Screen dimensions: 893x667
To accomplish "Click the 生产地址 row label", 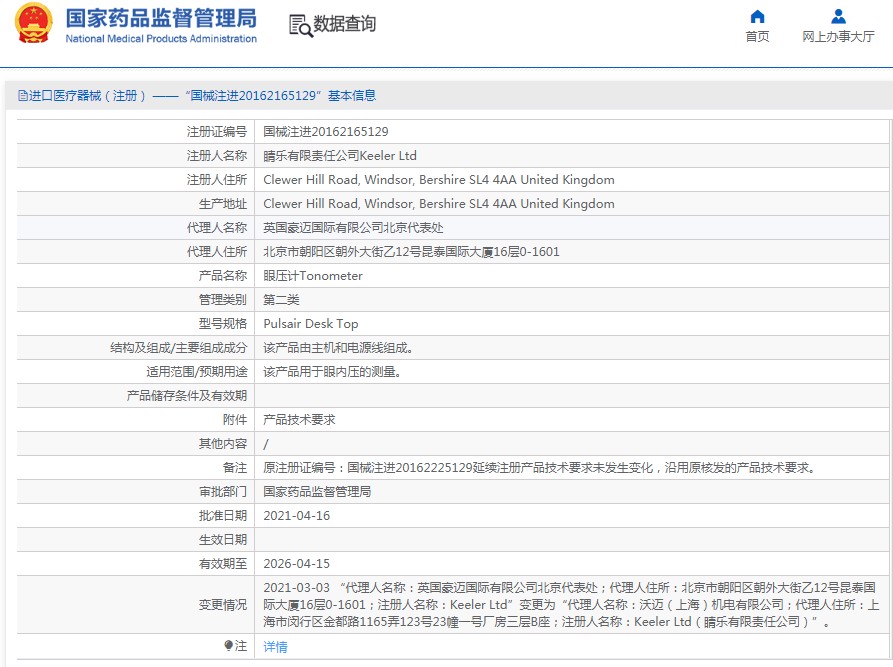I will (x=223, y=204).
